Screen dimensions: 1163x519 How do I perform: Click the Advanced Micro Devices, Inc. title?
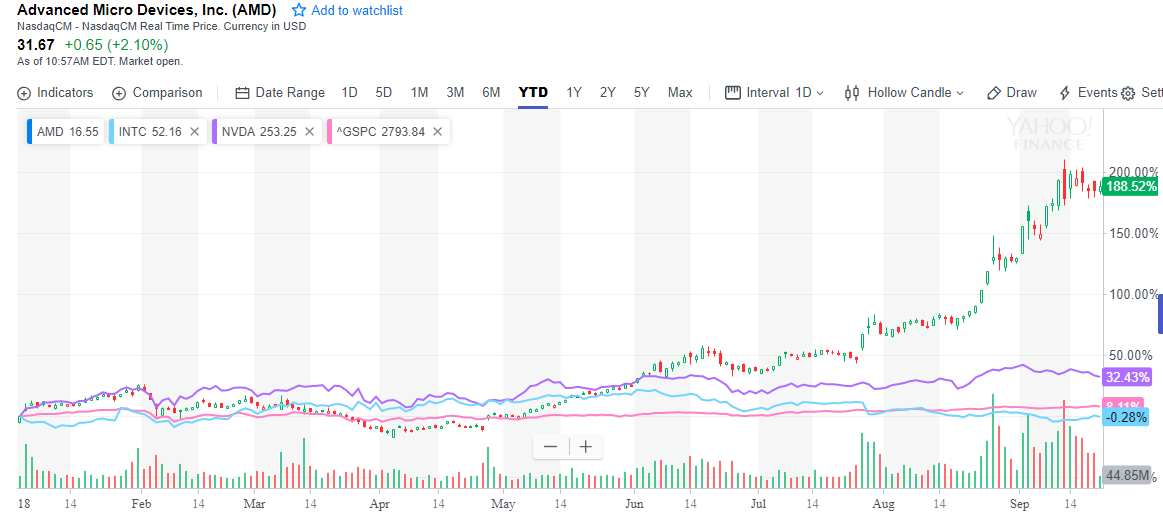(x=147, y=10)
